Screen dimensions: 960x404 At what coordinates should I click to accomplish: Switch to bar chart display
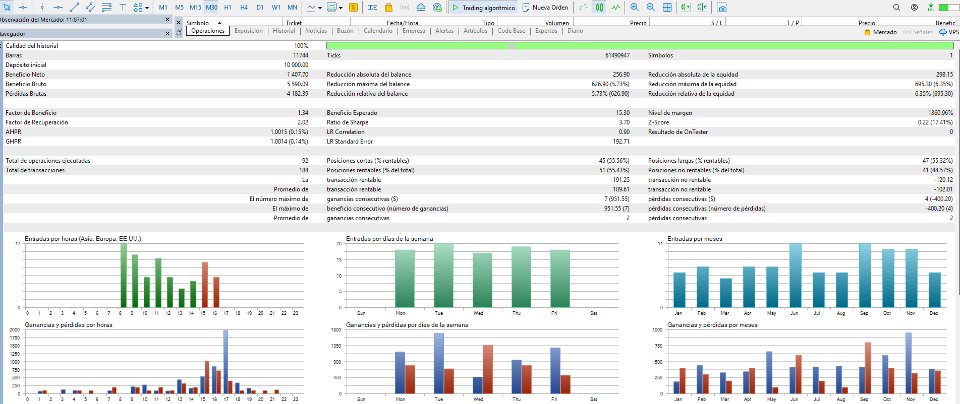583,7
